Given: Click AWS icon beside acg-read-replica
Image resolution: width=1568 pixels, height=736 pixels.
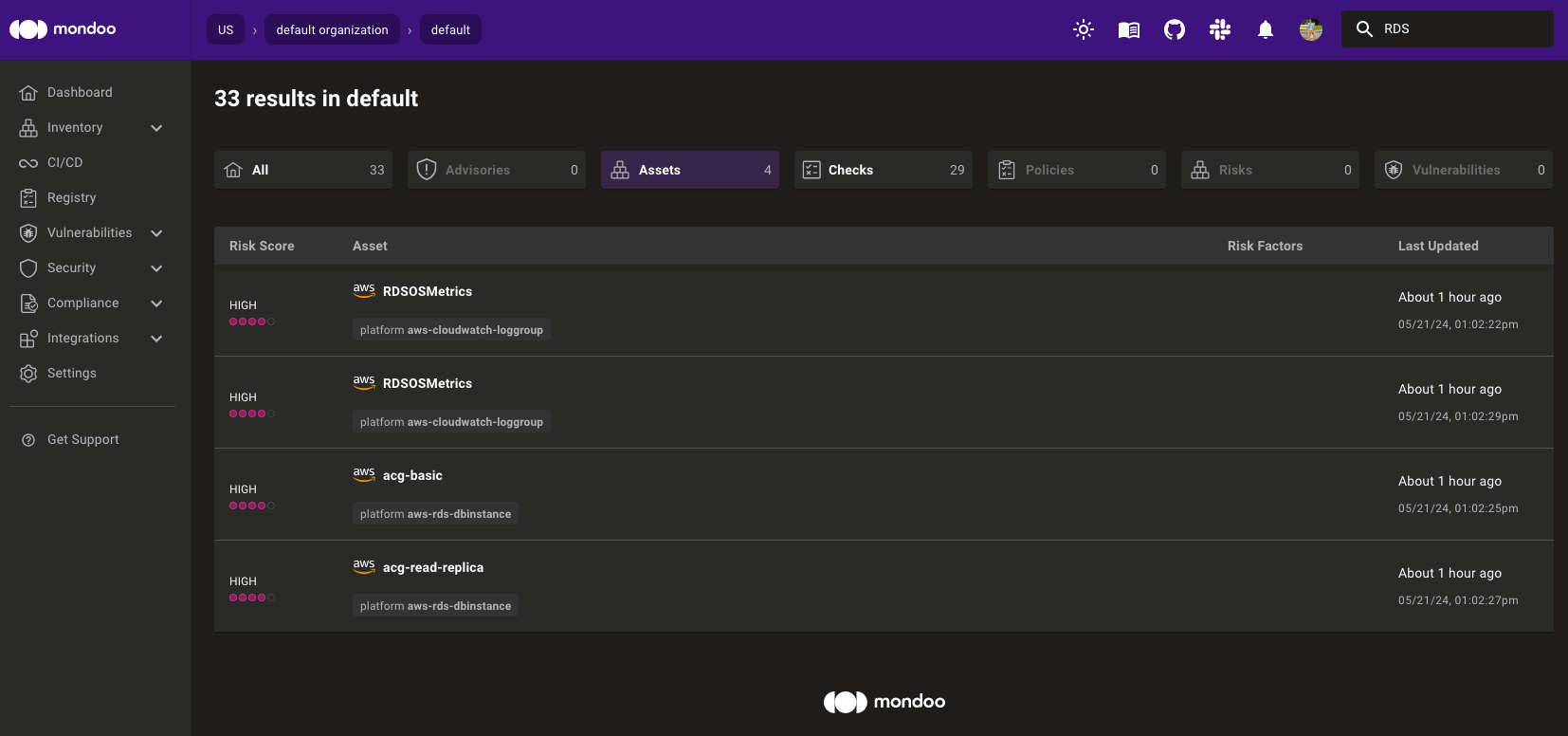Looking at the screenshot, I should pos(364,566).
